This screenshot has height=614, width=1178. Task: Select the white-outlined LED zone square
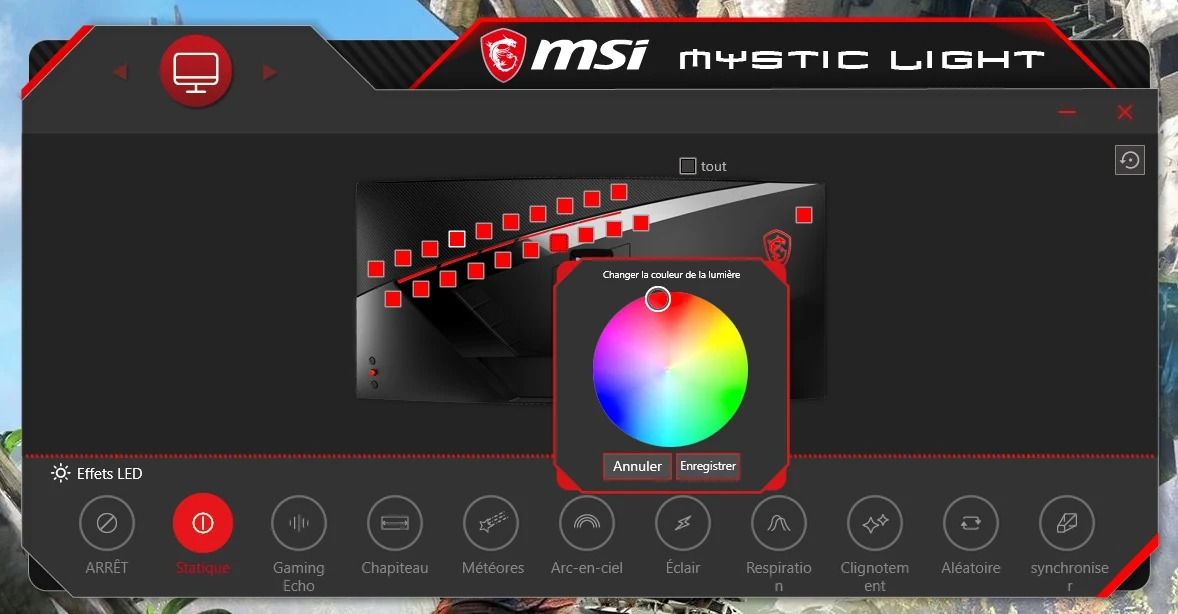click(x=457, y=239)
